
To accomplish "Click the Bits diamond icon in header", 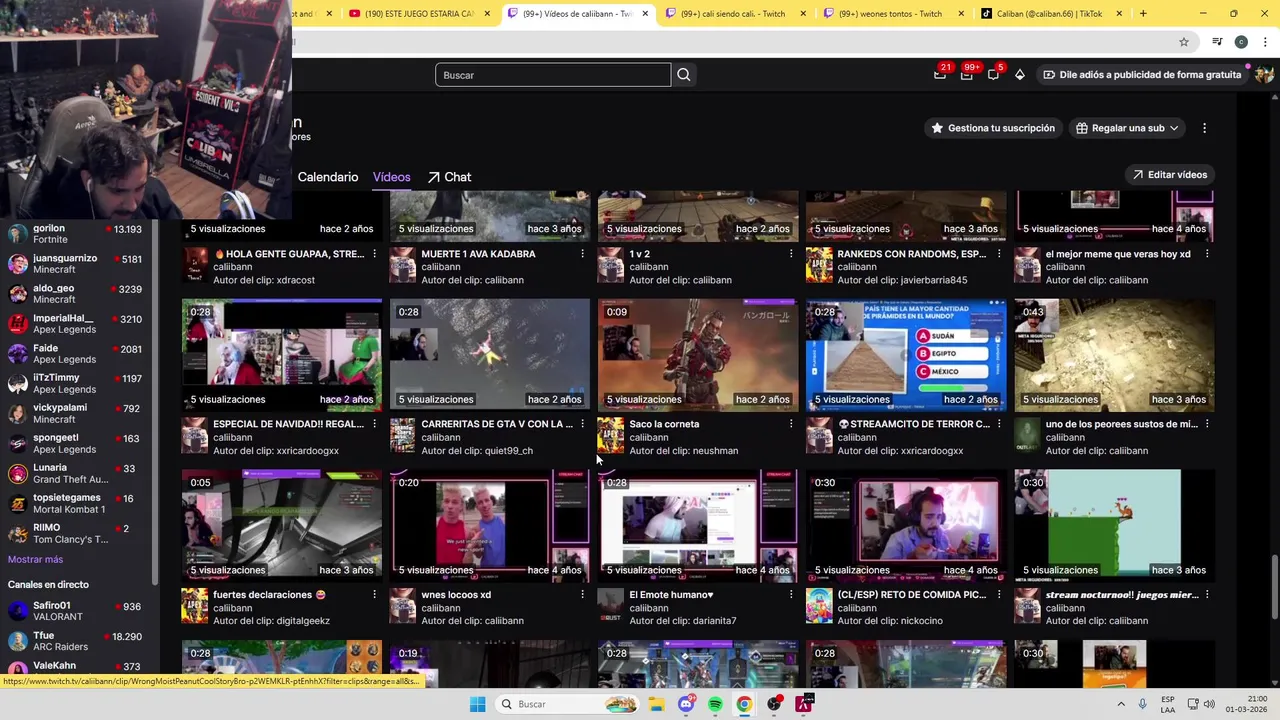I will 1020,74.
